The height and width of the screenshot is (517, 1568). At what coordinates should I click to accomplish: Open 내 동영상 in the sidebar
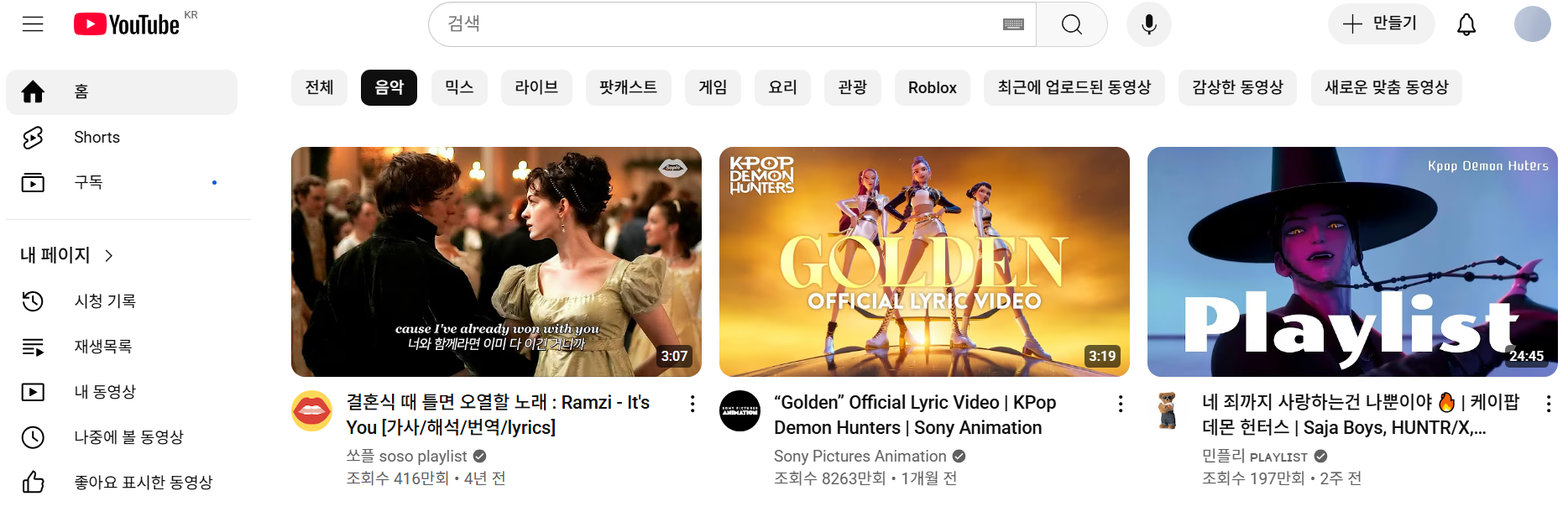coord(122,391)
